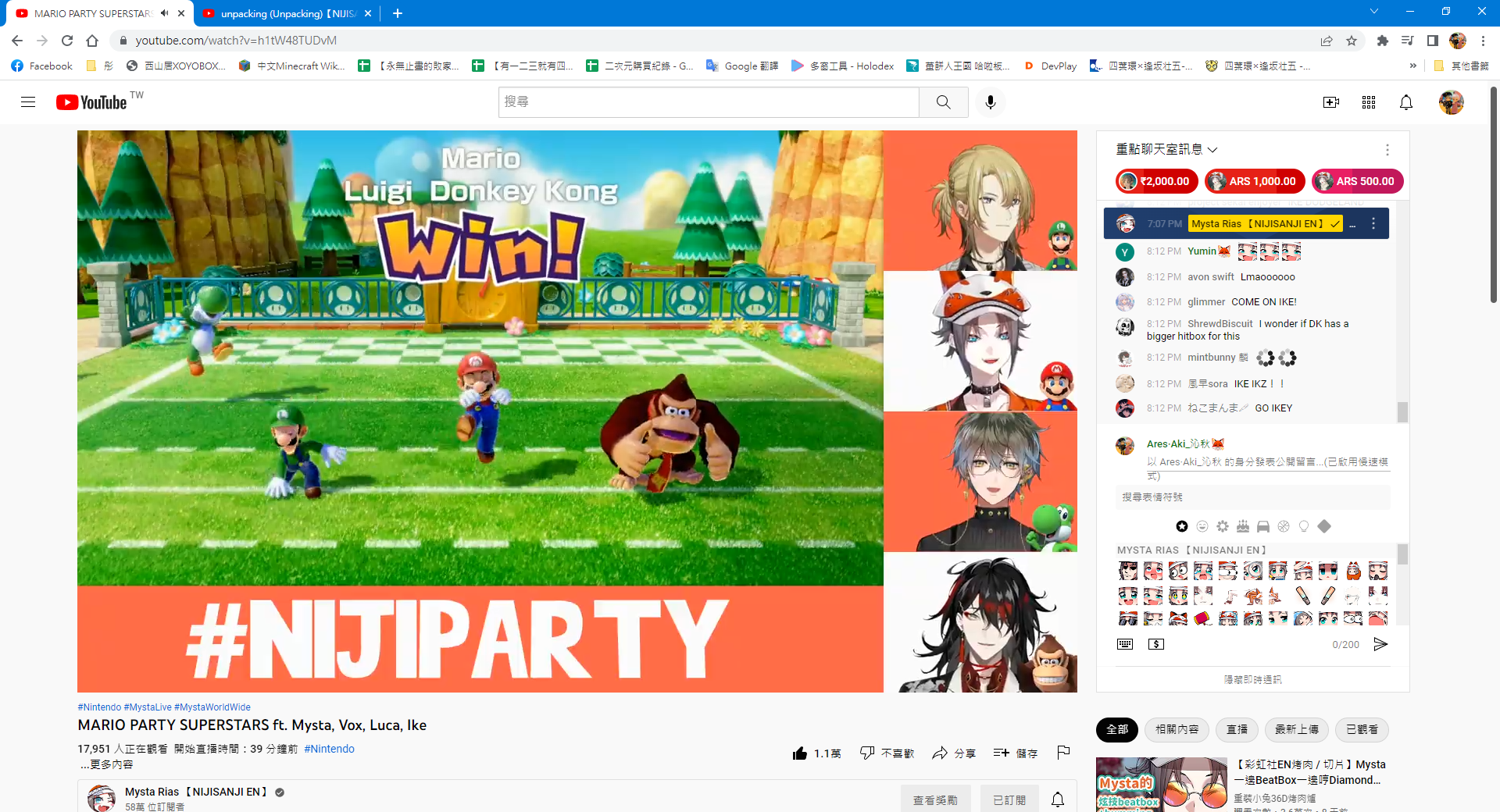Go to the YouTube home logo
1500x812 pixels.
(91, 102)
